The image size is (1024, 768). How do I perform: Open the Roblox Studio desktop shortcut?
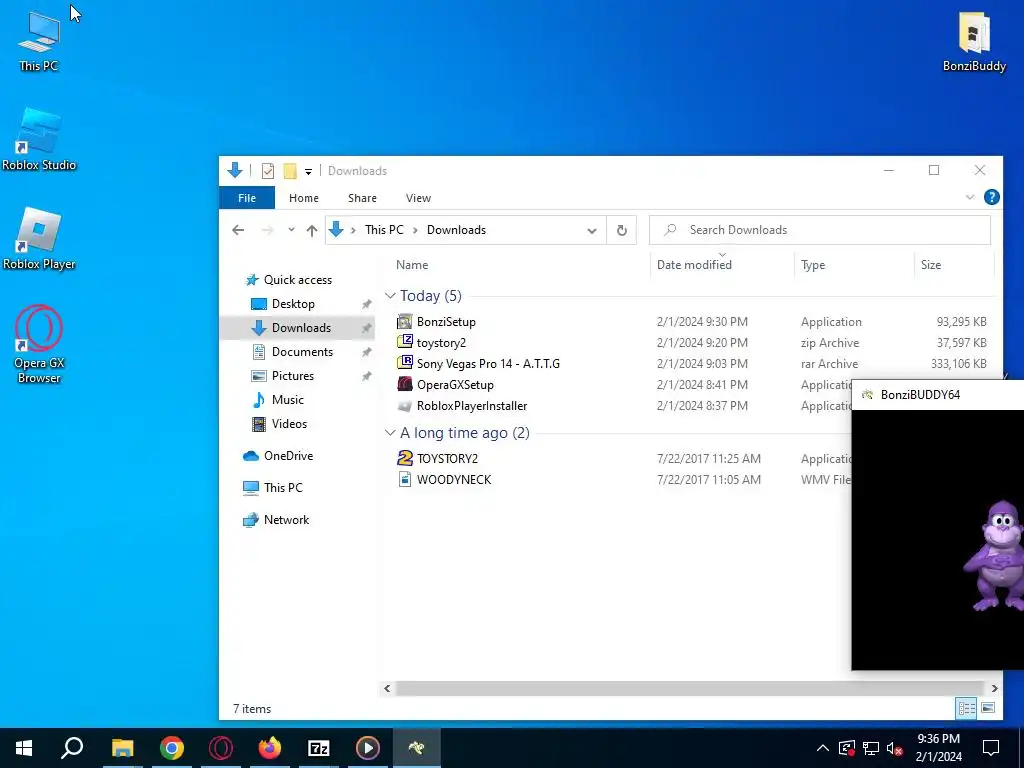tap(39, 139)
